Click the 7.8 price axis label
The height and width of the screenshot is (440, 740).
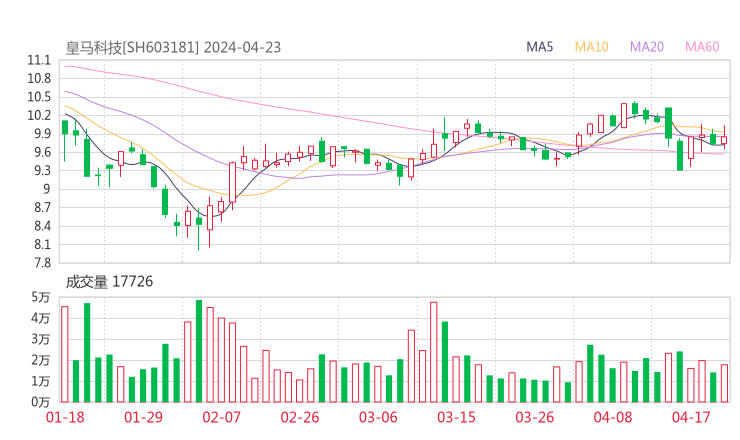pos(42,263)
